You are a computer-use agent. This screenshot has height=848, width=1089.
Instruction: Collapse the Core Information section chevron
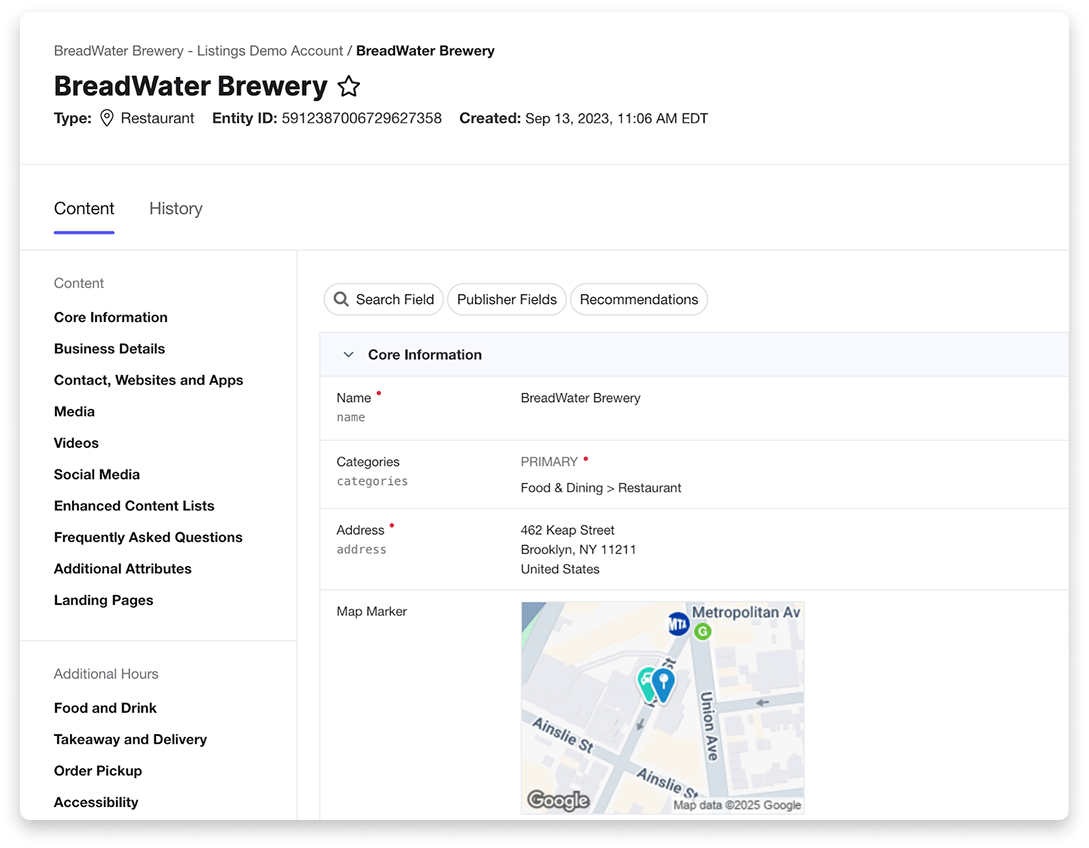[x=349, y=355]
